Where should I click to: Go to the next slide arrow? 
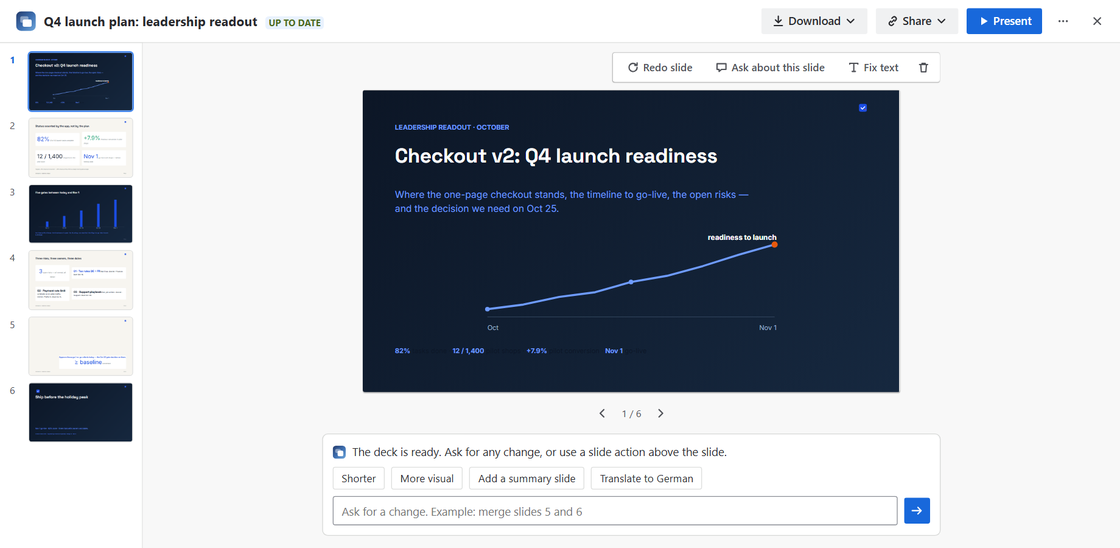[661, 414]
